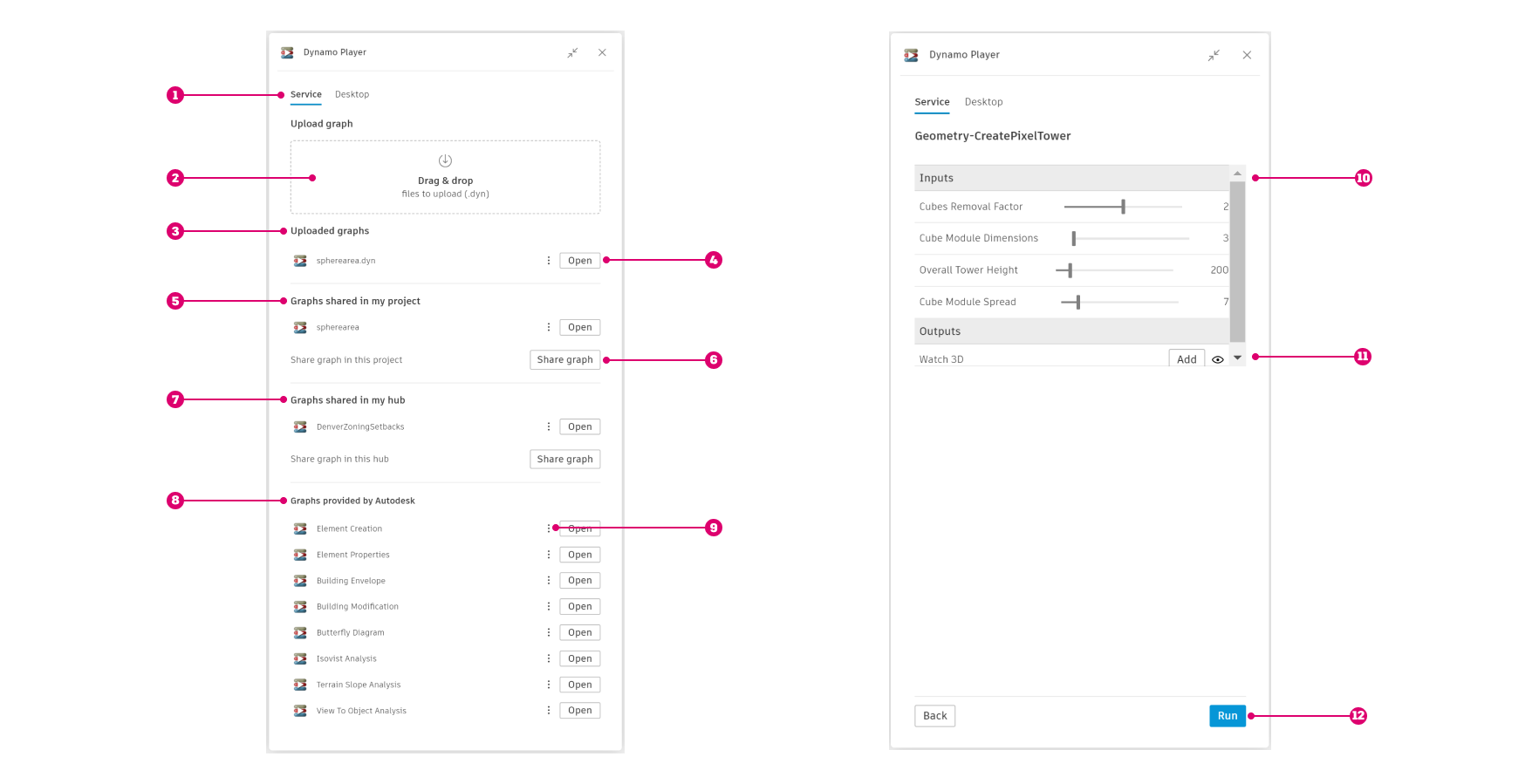The width and height of the screenshot is (1539, 784).
Task: Select Service tab in right window
Action: 932,102
